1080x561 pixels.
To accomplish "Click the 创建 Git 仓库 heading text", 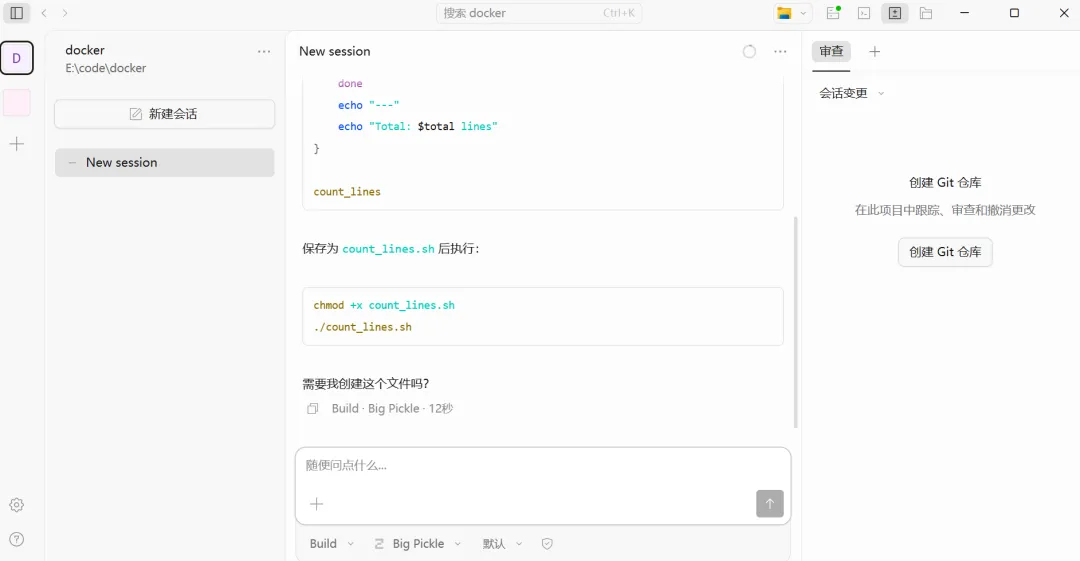I will (945, 183).
